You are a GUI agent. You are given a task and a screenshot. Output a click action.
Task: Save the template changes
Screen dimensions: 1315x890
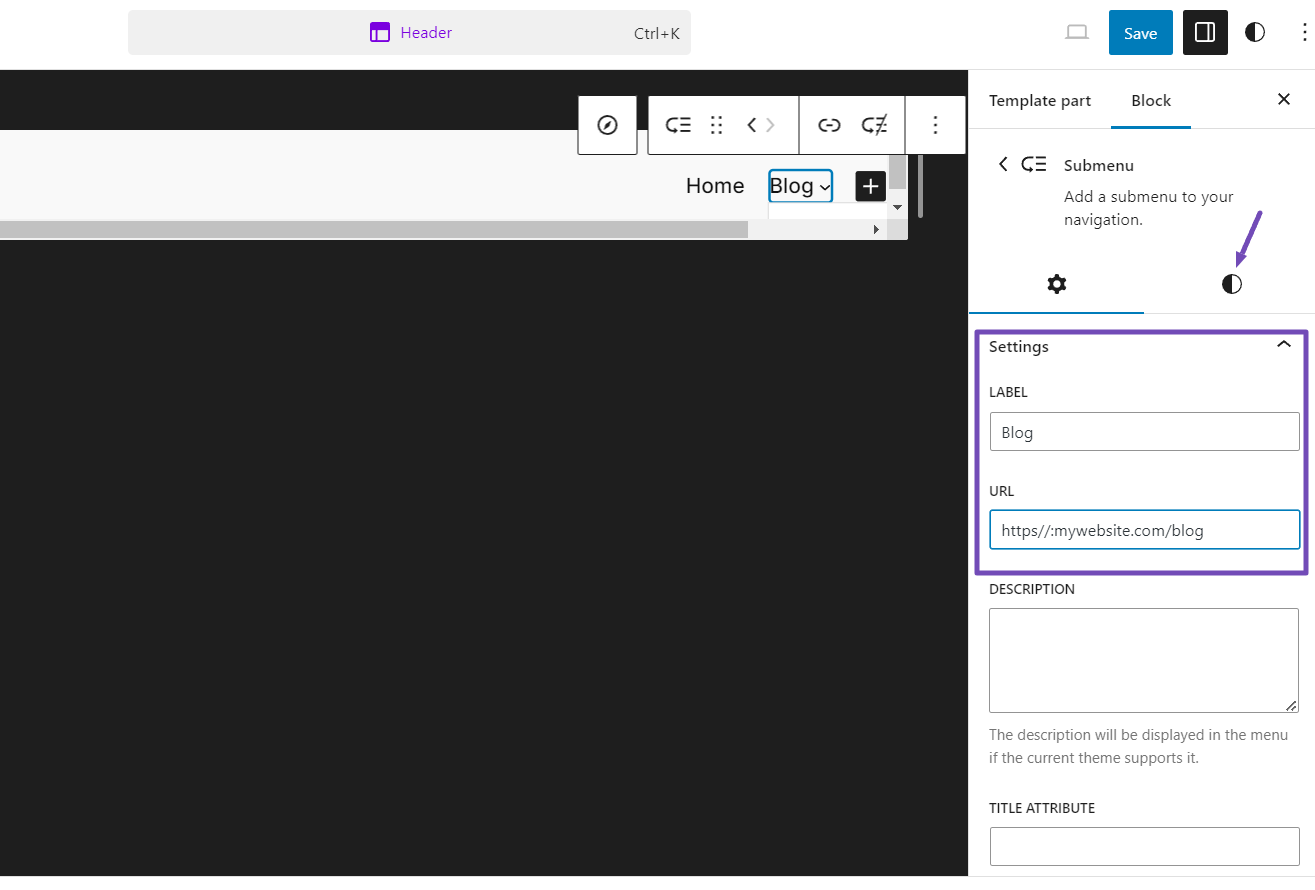(x=1140, y=33)
